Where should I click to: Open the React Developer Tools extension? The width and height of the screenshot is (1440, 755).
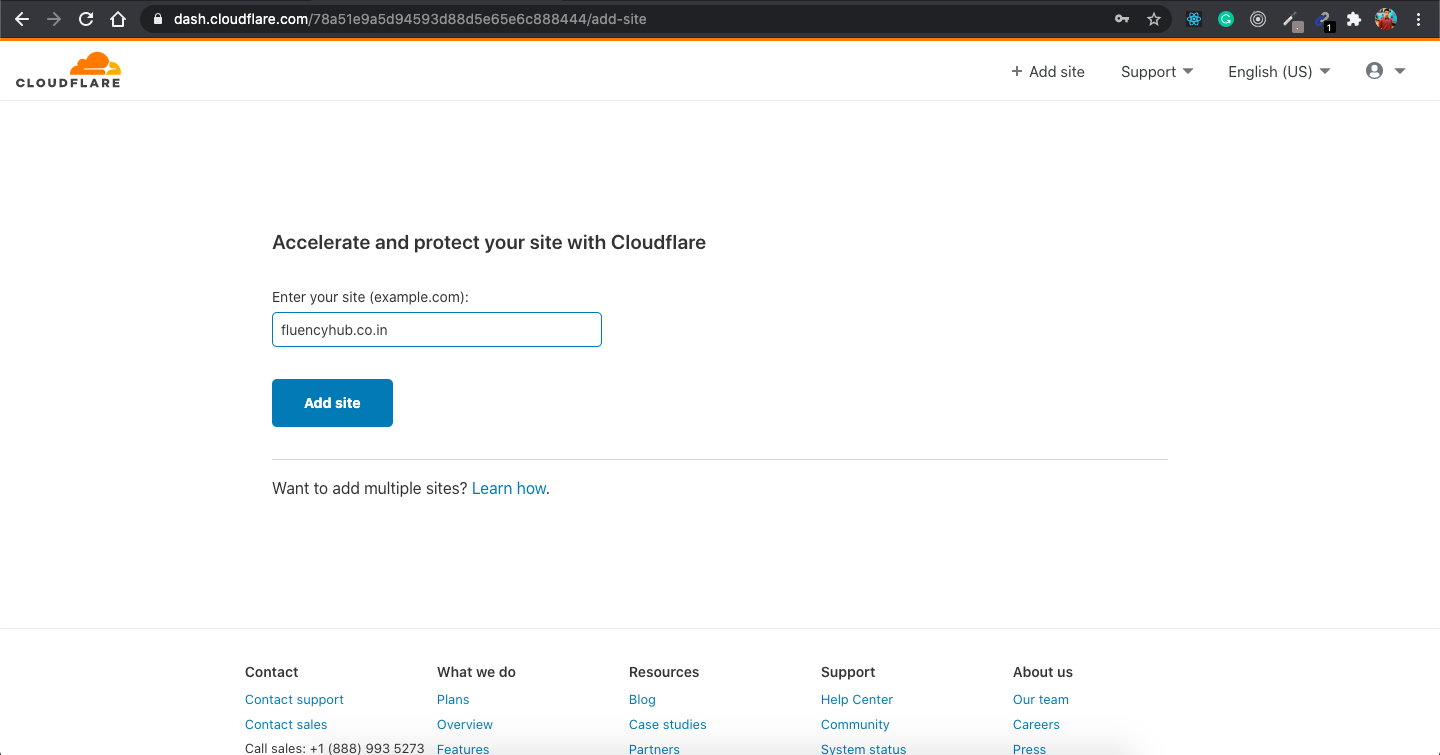[1194, 19]
